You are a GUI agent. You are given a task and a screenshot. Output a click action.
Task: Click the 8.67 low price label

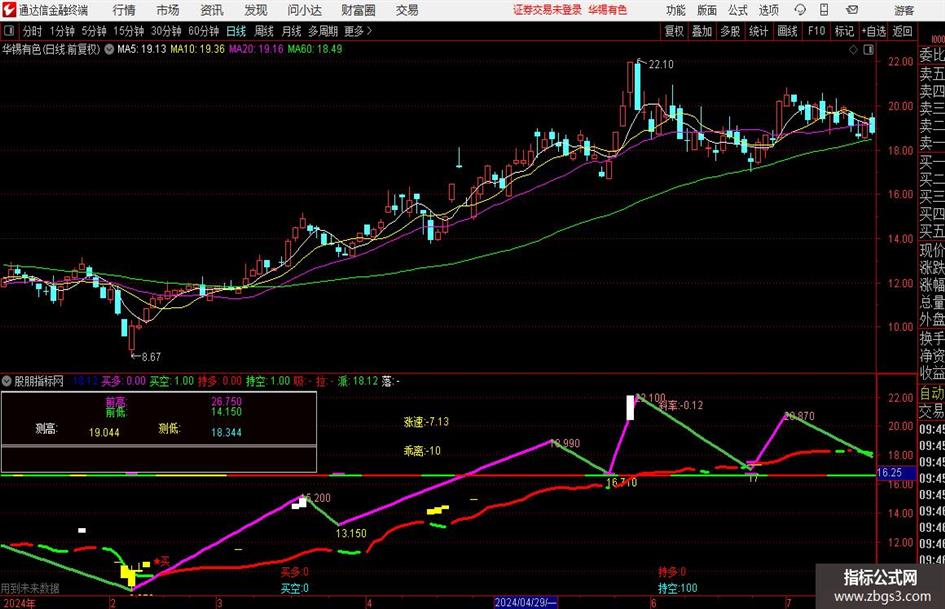click(151, 357)
